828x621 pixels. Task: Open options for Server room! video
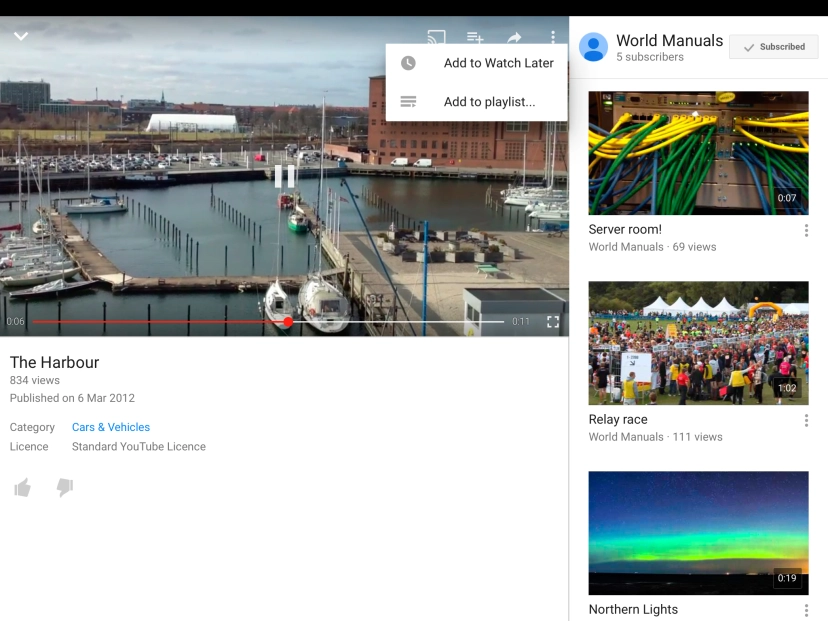pyautogui.click(x=806, y=230)
